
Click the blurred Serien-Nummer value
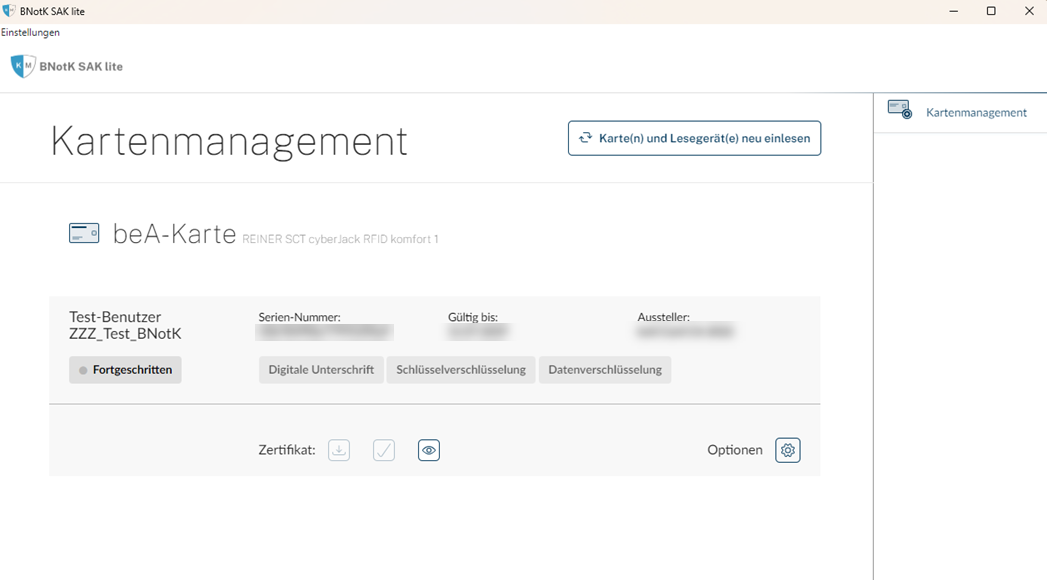pos(325,332)
